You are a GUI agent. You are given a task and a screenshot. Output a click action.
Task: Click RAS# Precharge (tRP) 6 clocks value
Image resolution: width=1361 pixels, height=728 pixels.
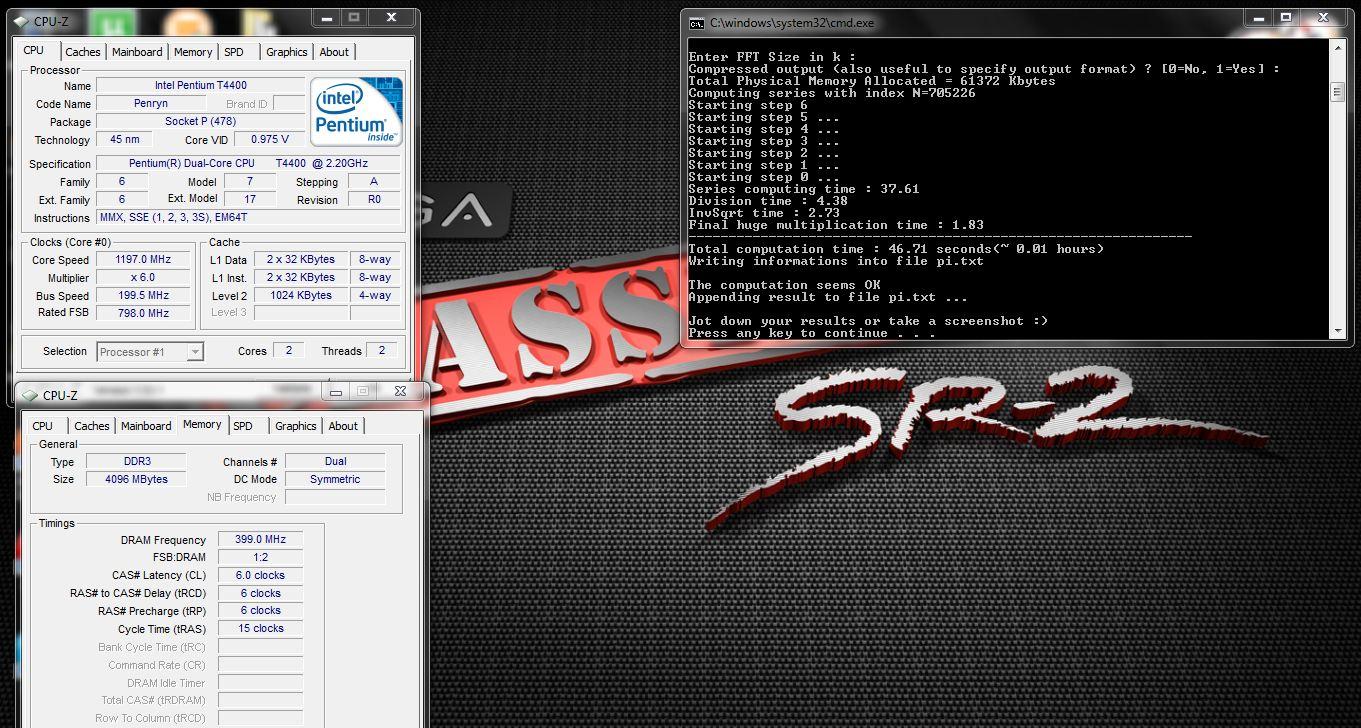click(x=260, y=610)
